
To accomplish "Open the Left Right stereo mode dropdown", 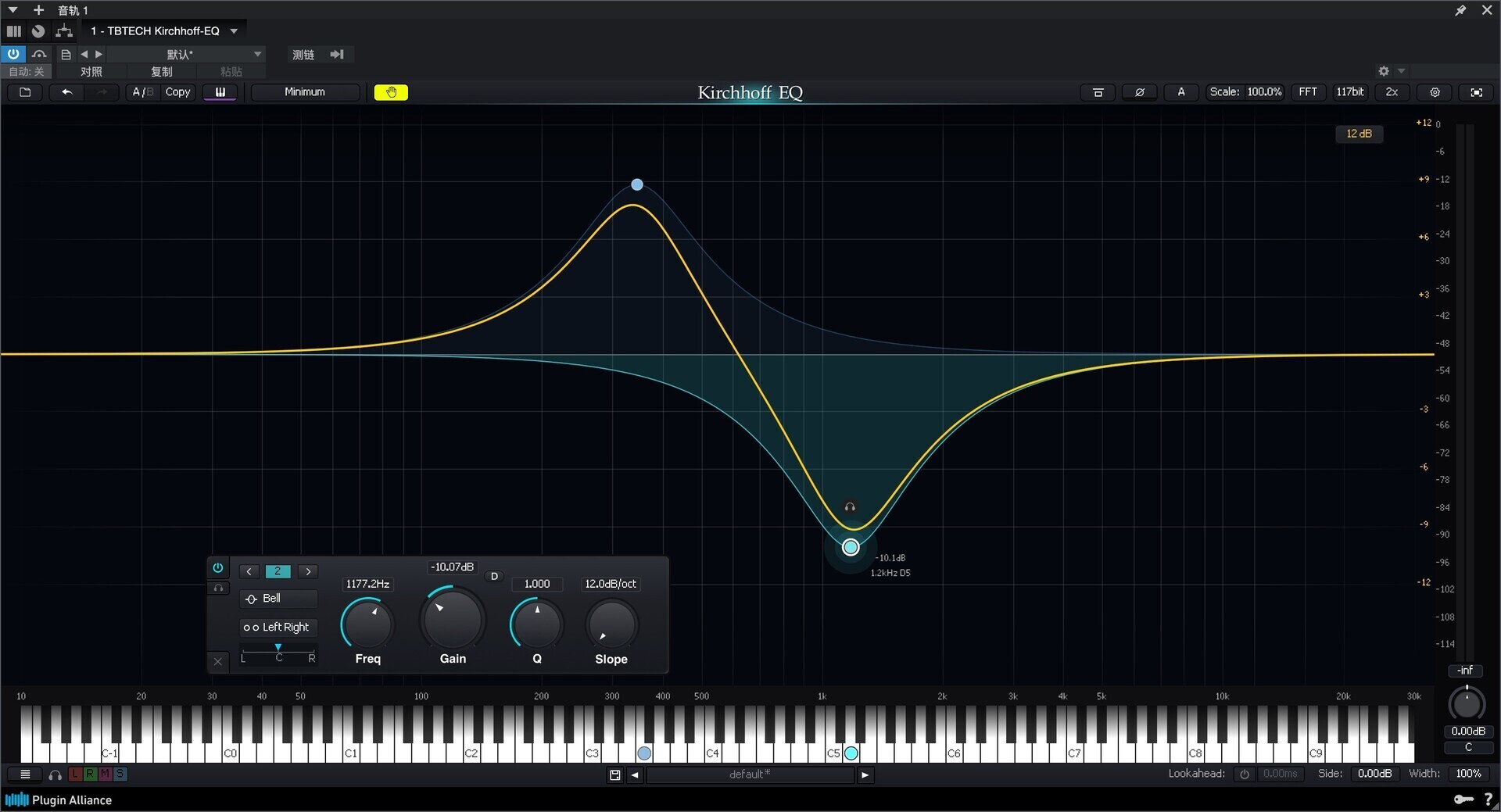I will tap(279, 628).
